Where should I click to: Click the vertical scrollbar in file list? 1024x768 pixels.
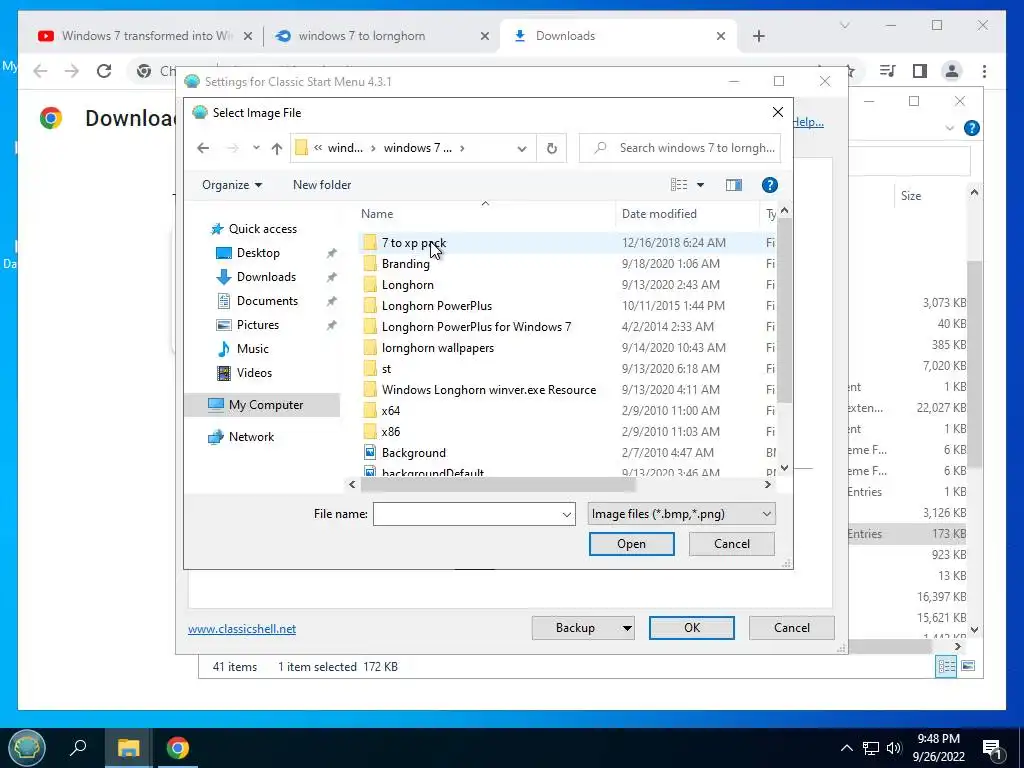pos(784,310)
